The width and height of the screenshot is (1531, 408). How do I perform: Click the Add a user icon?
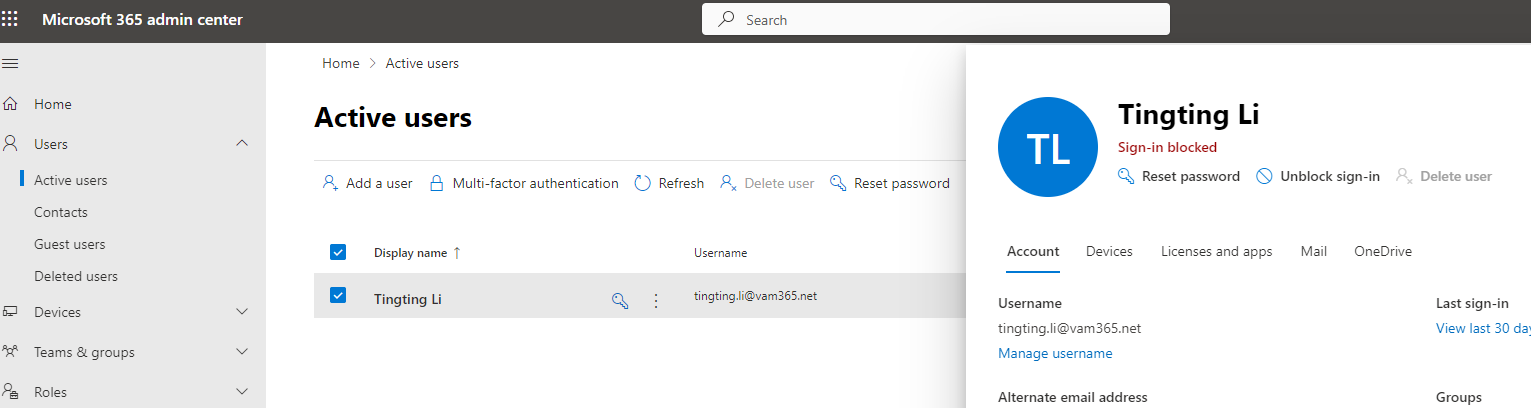click(x=330, y=183)
